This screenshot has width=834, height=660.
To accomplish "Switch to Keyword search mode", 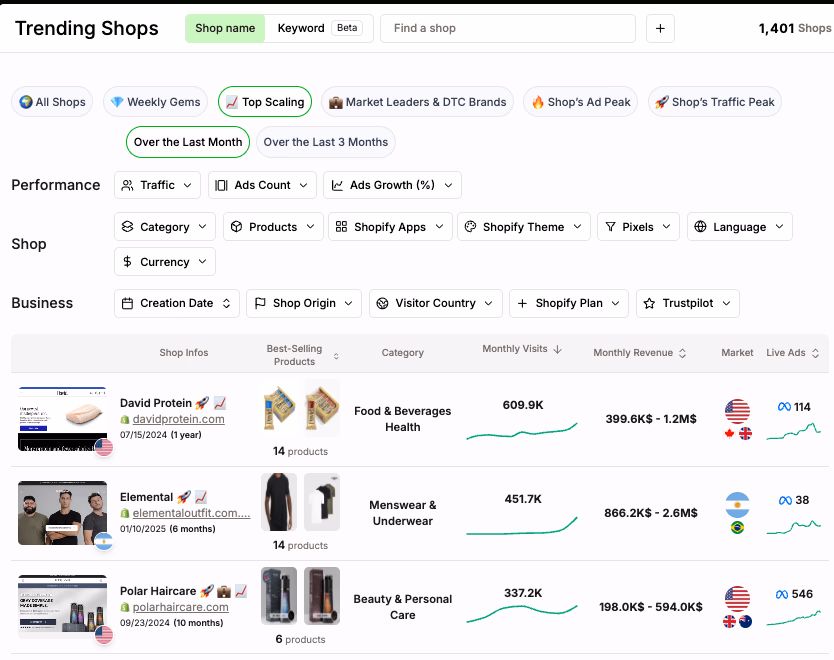I will [x=301, y=28].
